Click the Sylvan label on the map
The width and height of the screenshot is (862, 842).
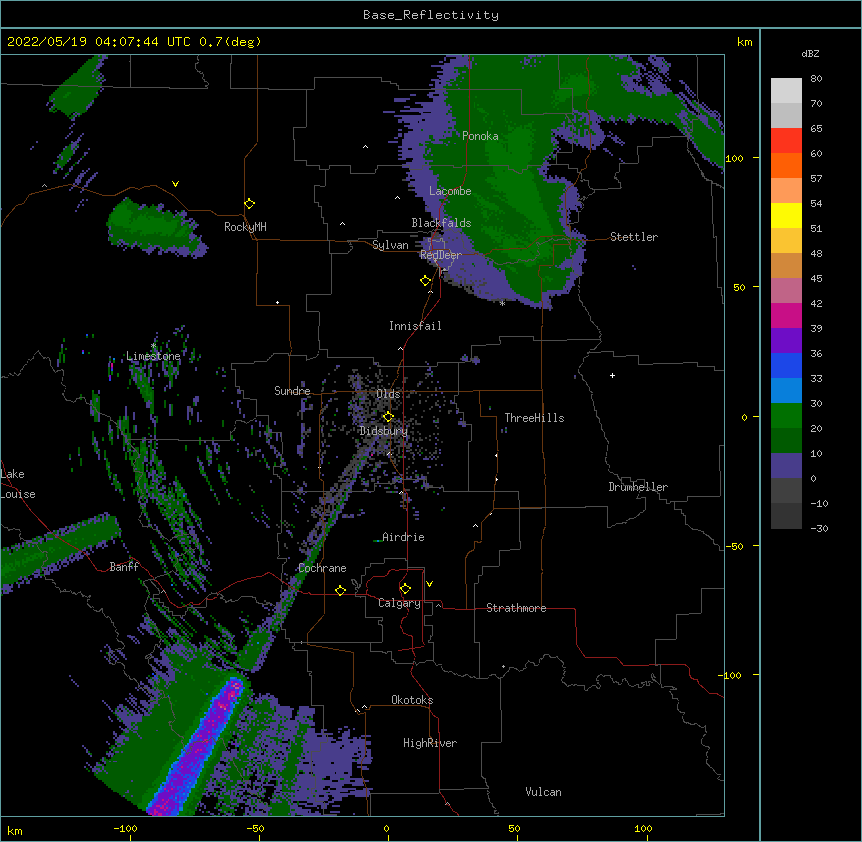(390, 245)
